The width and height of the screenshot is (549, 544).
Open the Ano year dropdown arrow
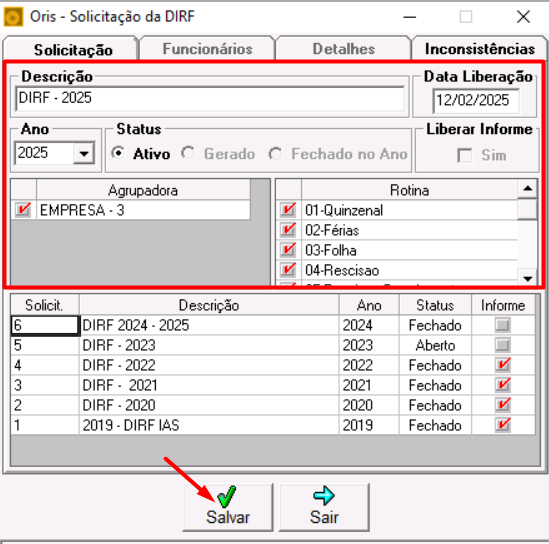pos(84,153)
